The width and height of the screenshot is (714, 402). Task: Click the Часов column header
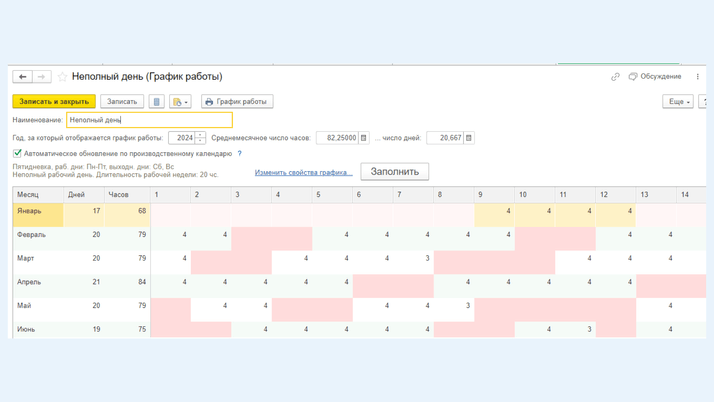click(x=127, y=194)
